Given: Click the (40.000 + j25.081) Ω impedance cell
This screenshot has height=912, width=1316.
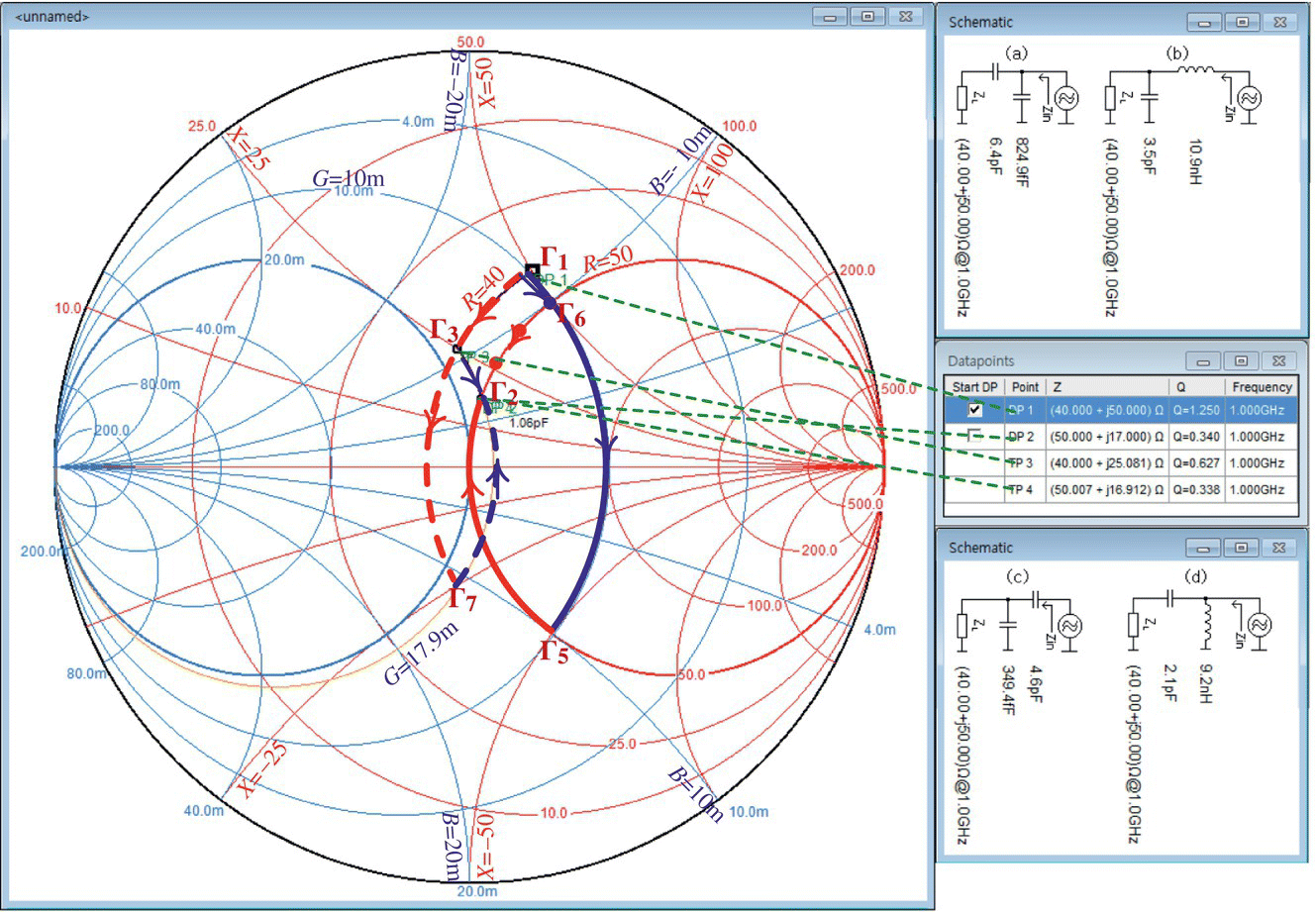Looking at the screenshot, I should [x=1106, y=462].
